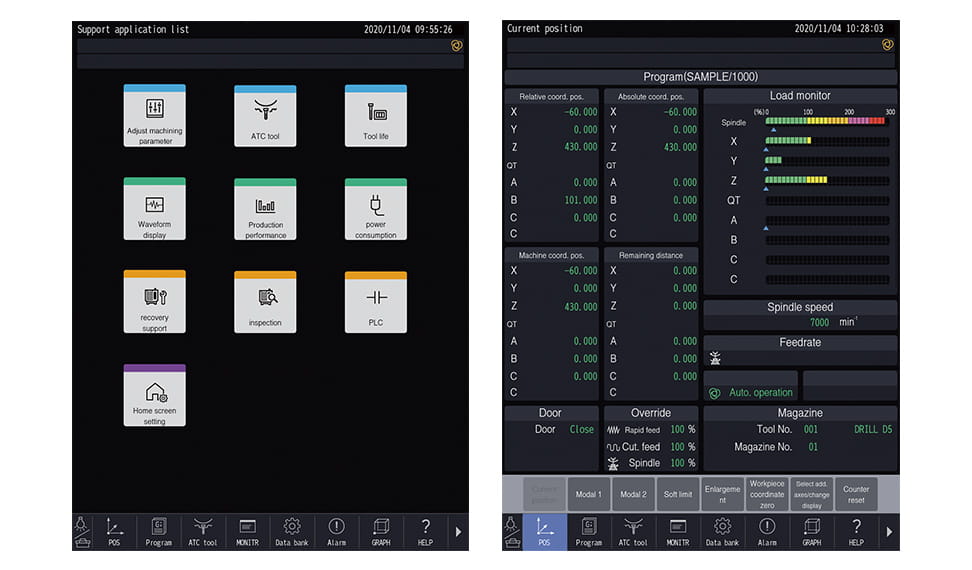Toggle the work light icon on Current position screen
The width and height of the screenshot is (972, 570).
[511, 532]
